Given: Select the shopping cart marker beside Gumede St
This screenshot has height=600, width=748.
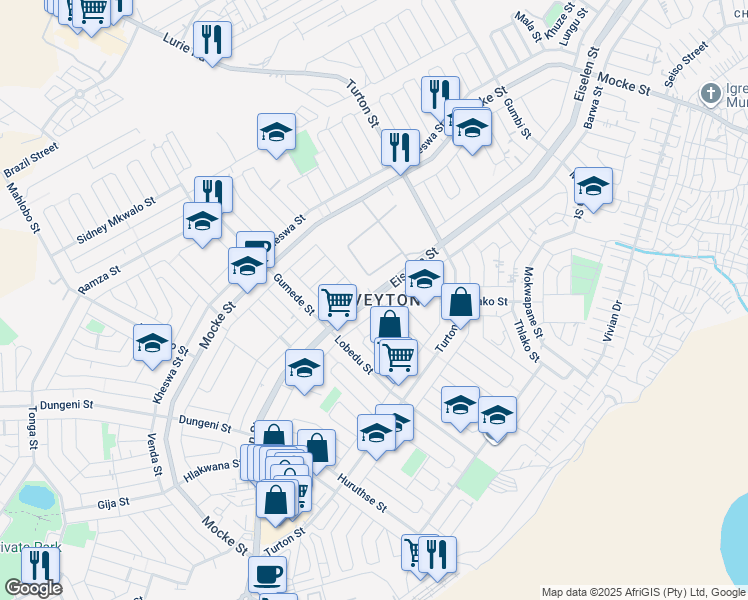Looking at the screenshot, I should click(x=337, y=301).
